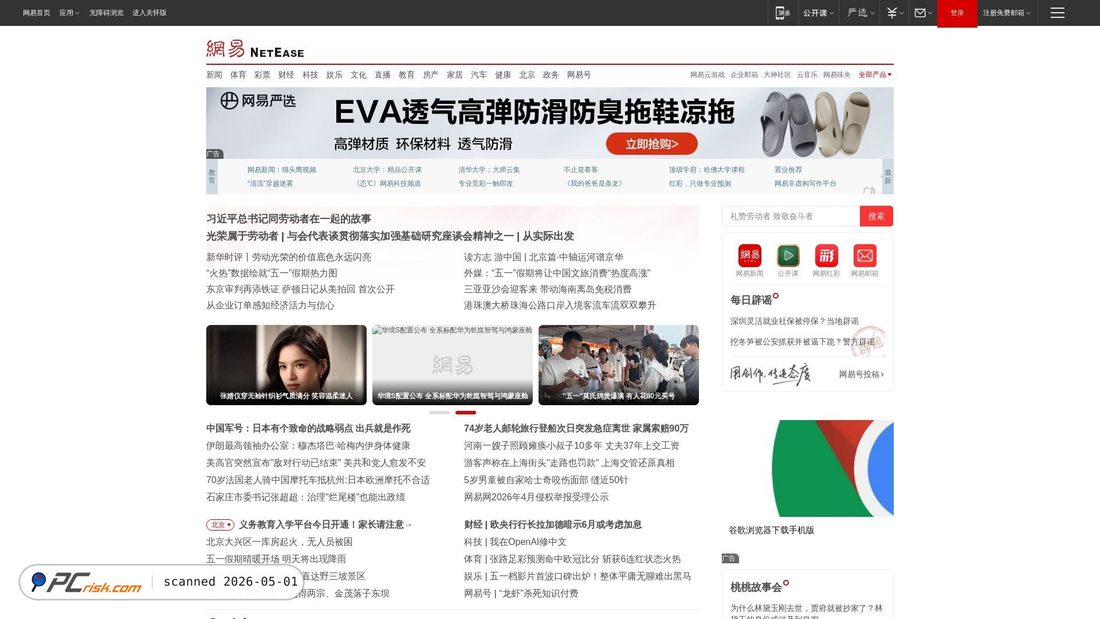The image size is (1100, 619).
Task: Click the 进入关怀版 link
Action: point(149,13)
